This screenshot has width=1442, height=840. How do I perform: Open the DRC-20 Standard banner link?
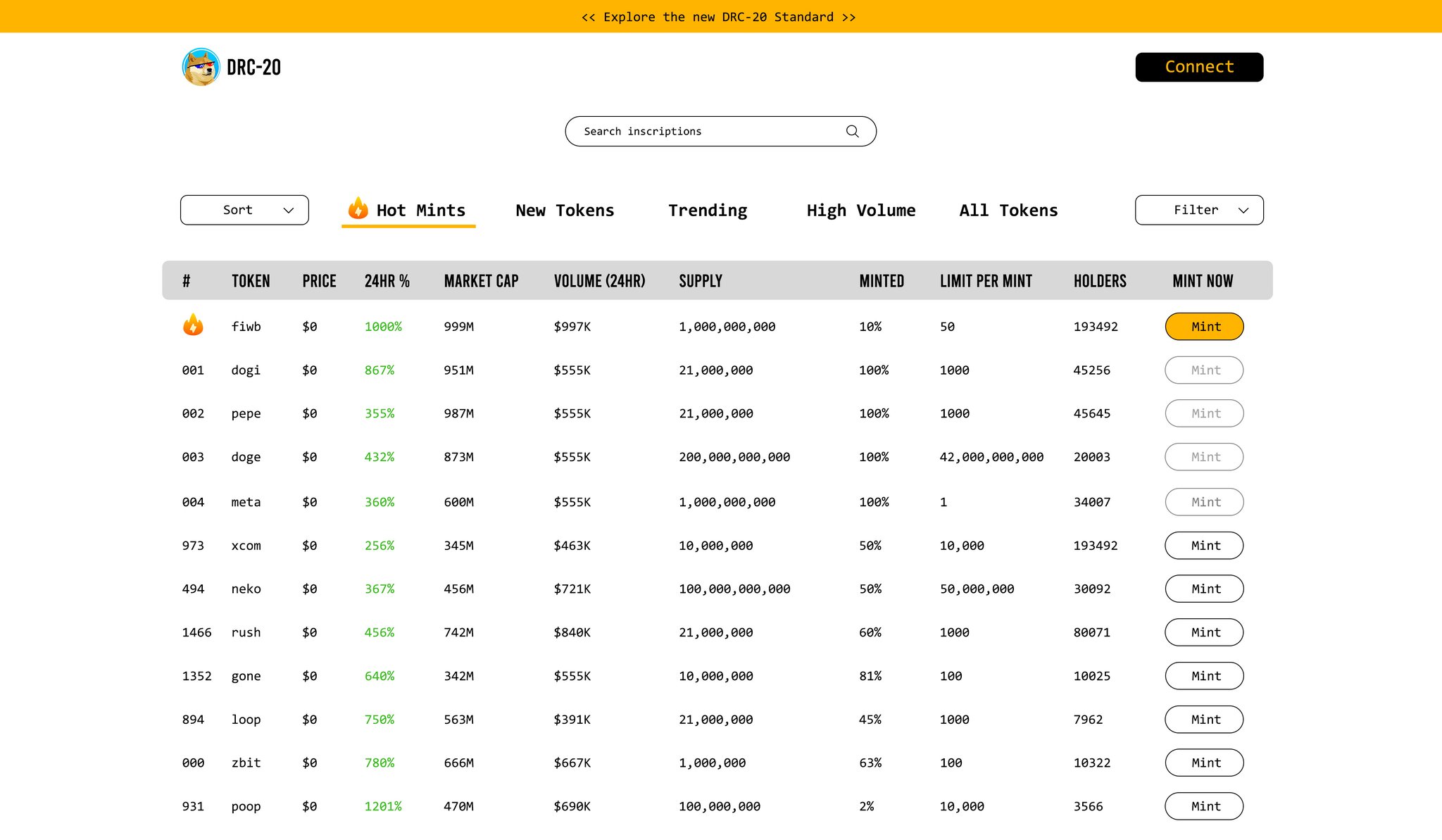[719, 17]
